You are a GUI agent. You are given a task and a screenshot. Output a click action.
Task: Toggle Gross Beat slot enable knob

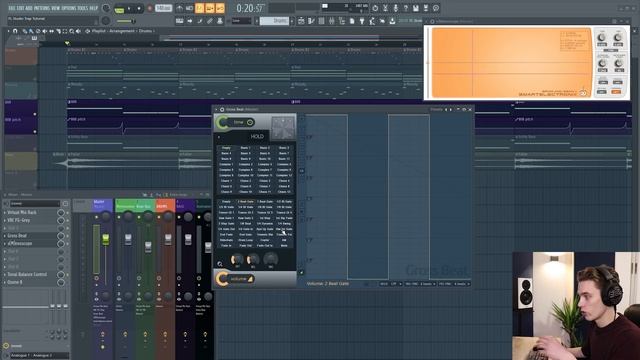61,236
